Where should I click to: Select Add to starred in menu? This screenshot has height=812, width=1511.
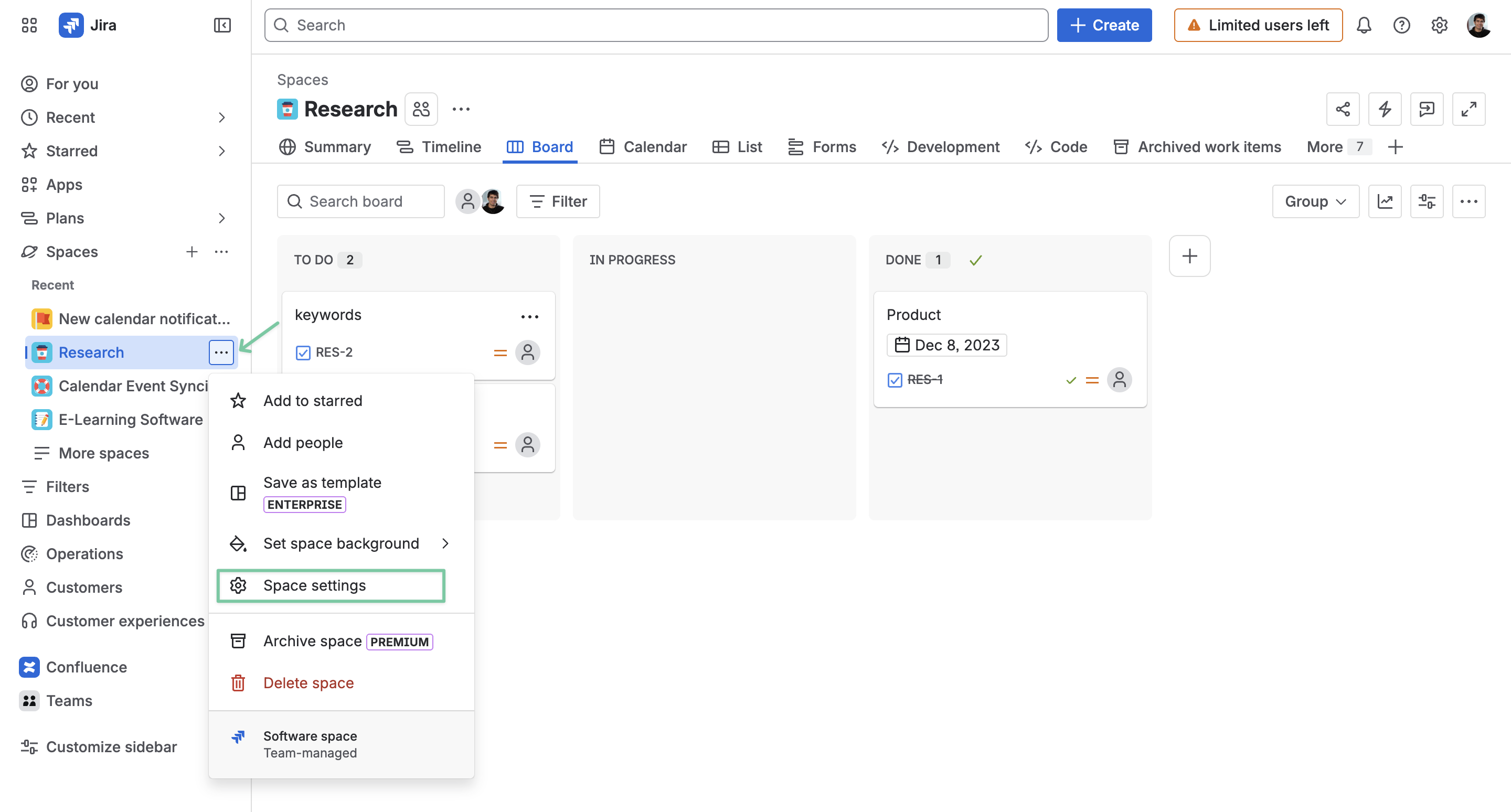click(x=341, y=400)
